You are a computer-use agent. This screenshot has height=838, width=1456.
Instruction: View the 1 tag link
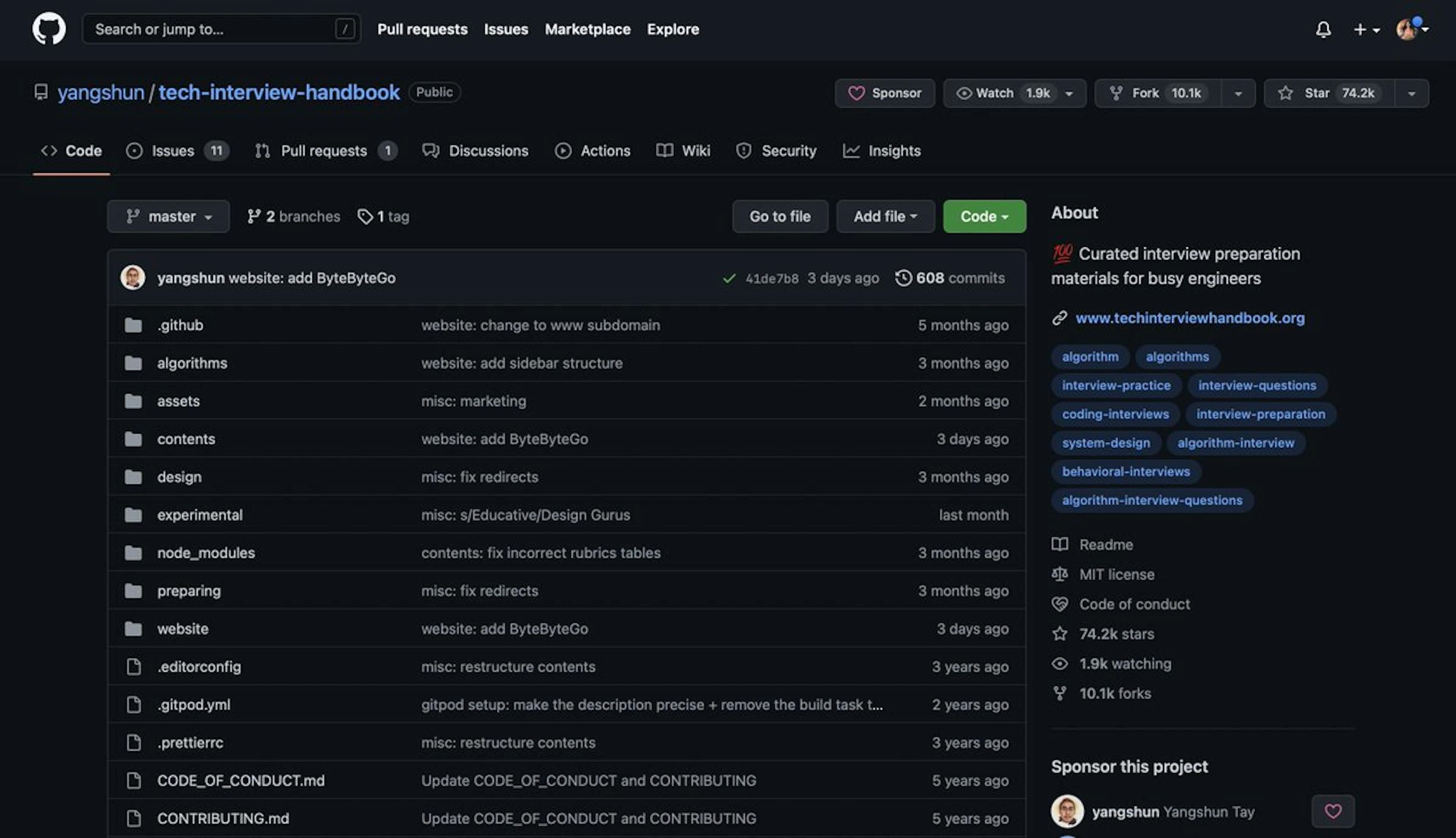pyautogui.click(x=383, y=216)
